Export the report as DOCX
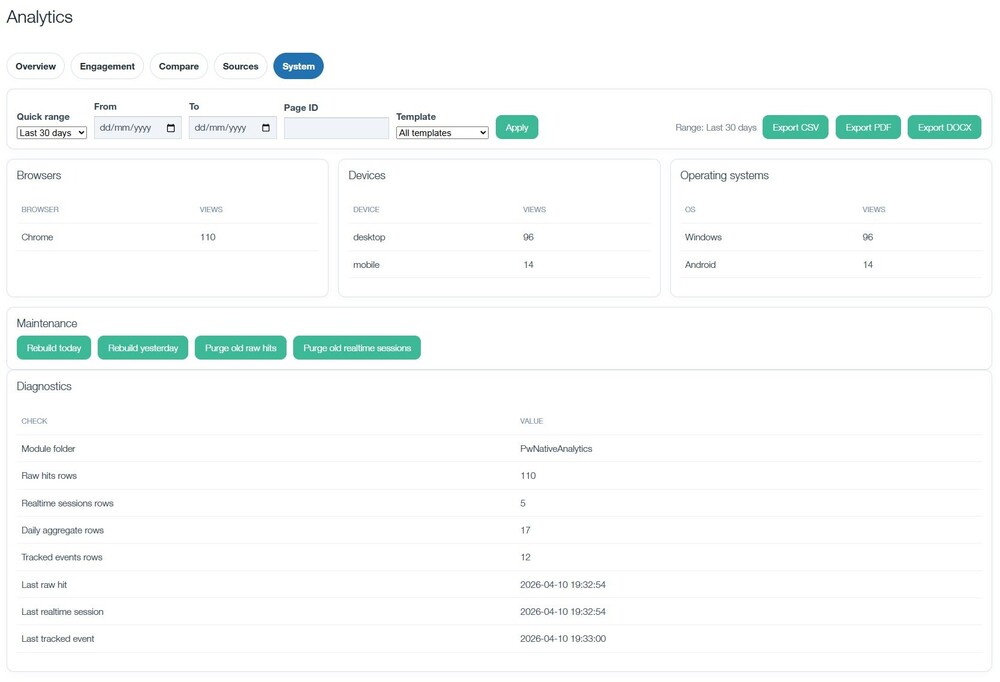Viewport: 1000px width, 682px height. click(944, 128)
